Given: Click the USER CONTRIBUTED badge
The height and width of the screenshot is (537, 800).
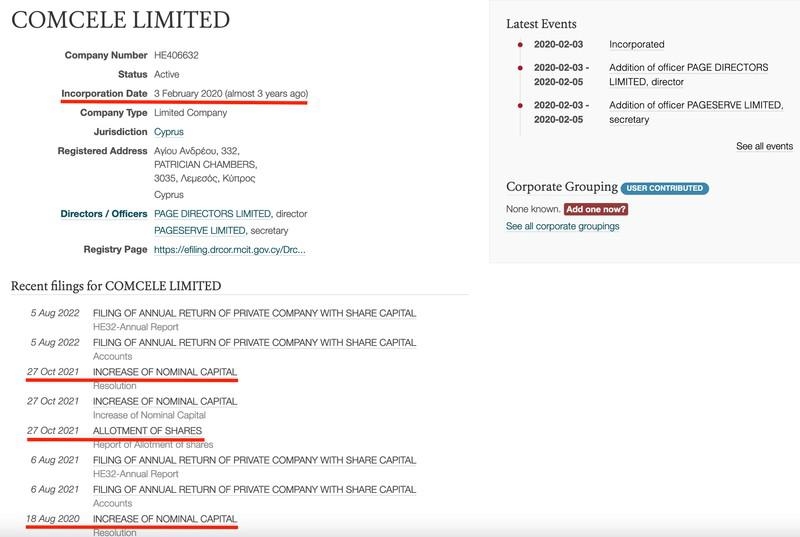Looking at the screenshot, I should click(x=665, y=188).
